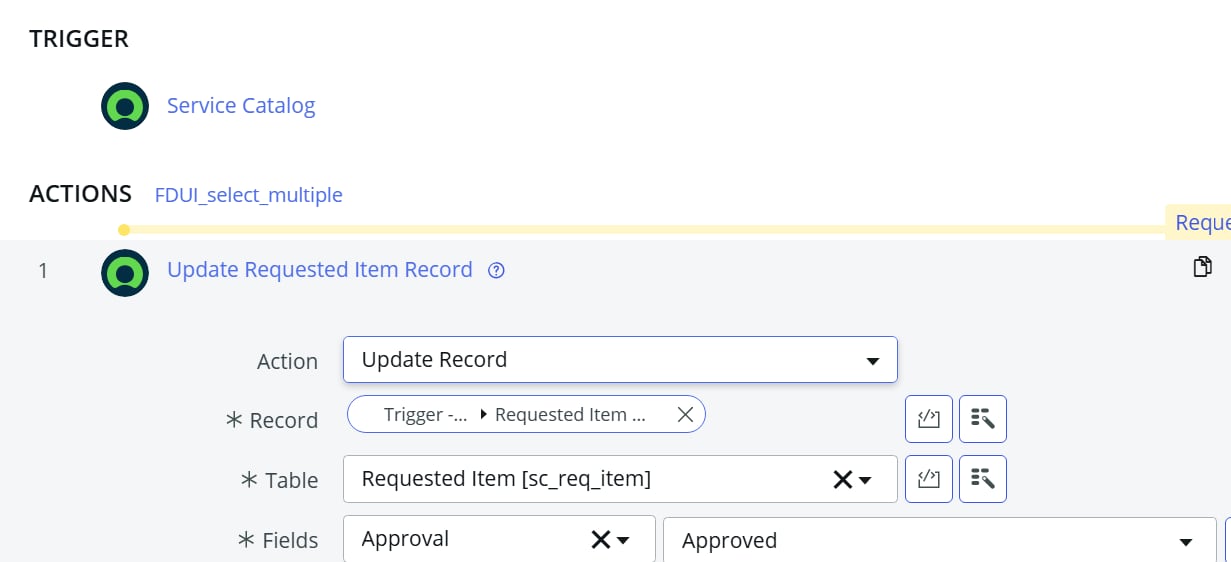Open the Action dropdown showing Update Record
This screenshot has height=562, width=1231.
point(620,360)
